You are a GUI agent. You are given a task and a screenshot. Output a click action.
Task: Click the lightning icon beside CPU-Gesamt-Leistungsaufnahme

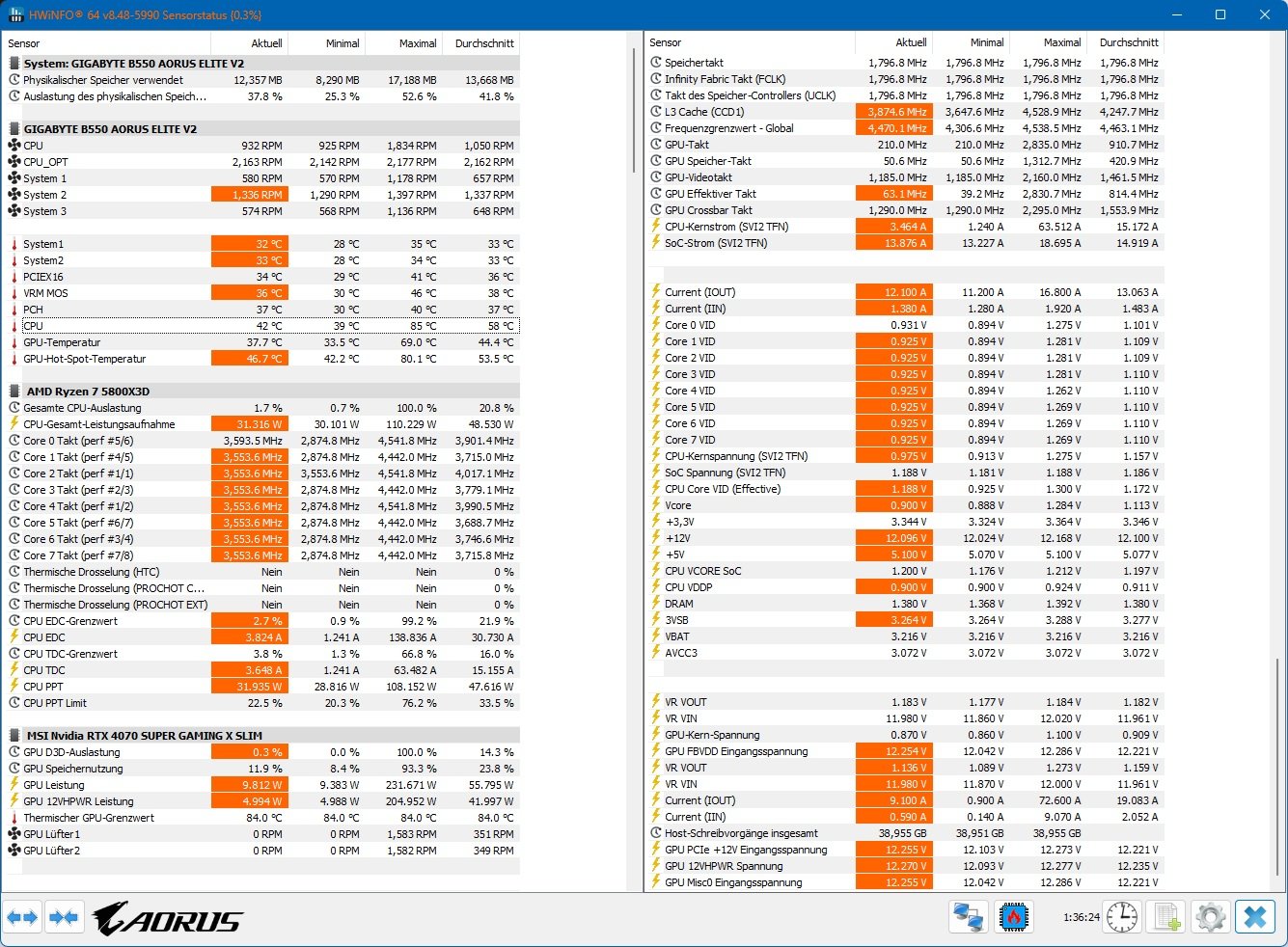14,424
